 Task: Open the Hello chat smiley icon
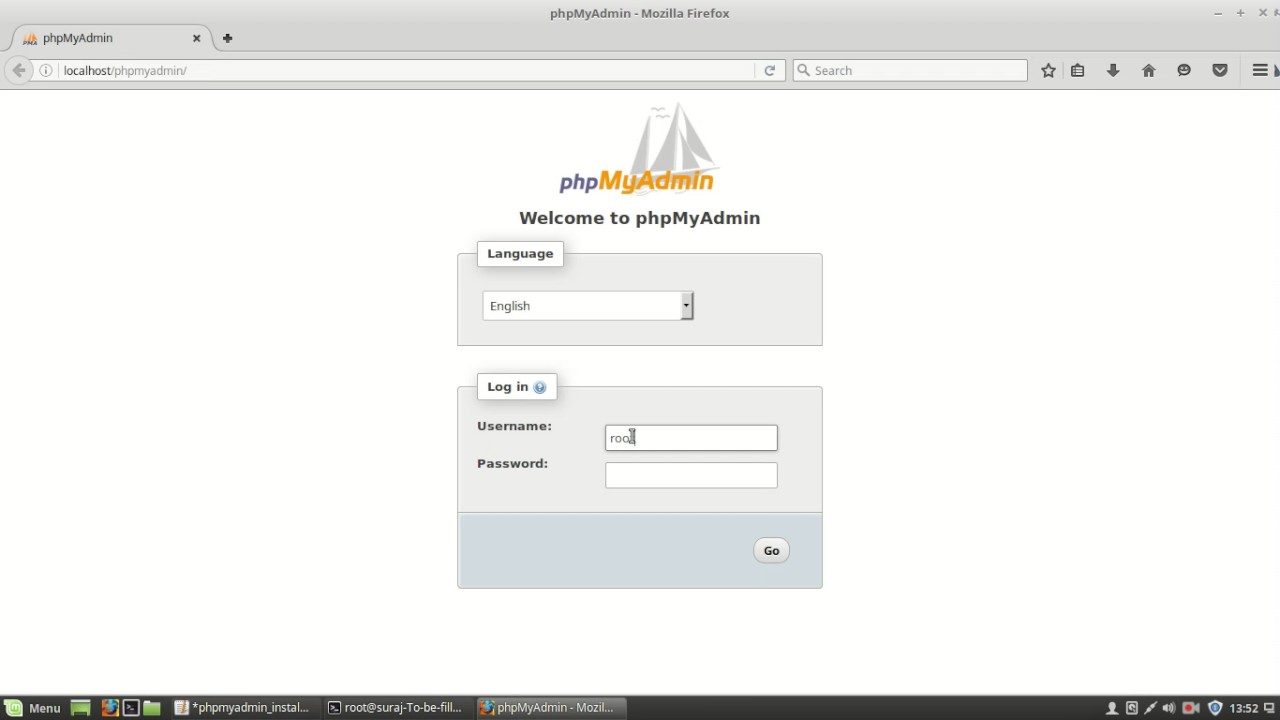coord(1184,70)
